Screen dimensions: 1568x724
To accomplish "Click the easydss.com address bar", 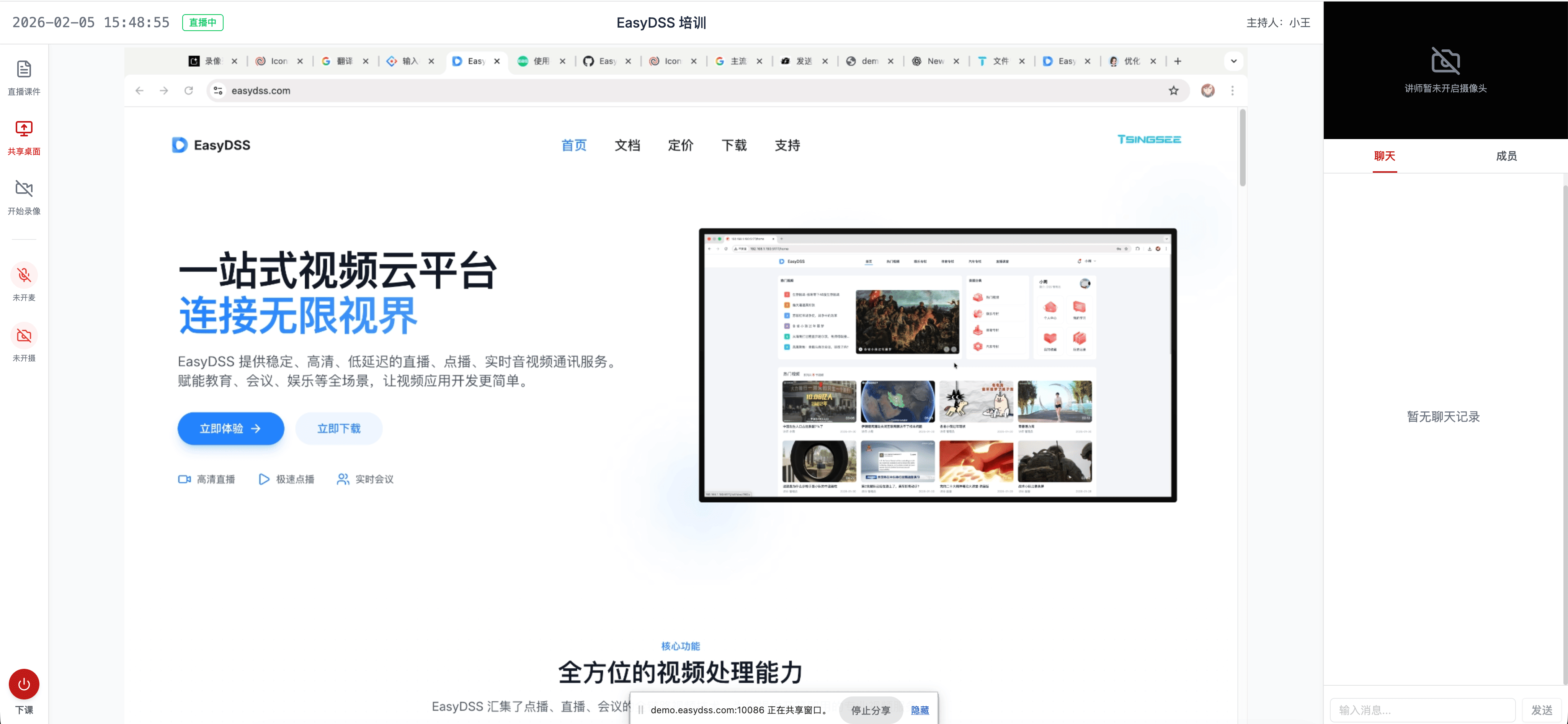I will pos(697,91).
